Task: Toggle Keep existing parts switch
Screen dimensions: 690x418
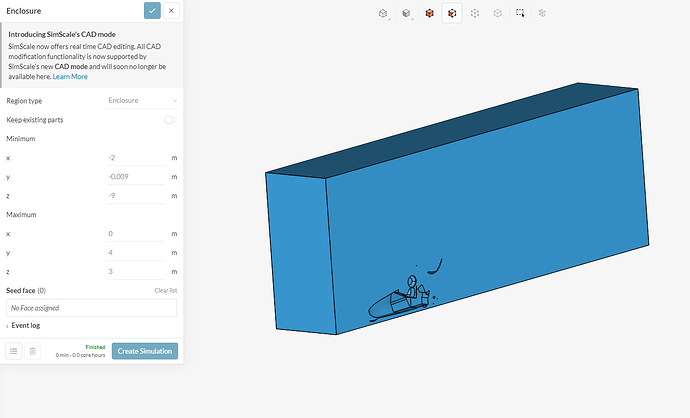Action: [170, 120]
